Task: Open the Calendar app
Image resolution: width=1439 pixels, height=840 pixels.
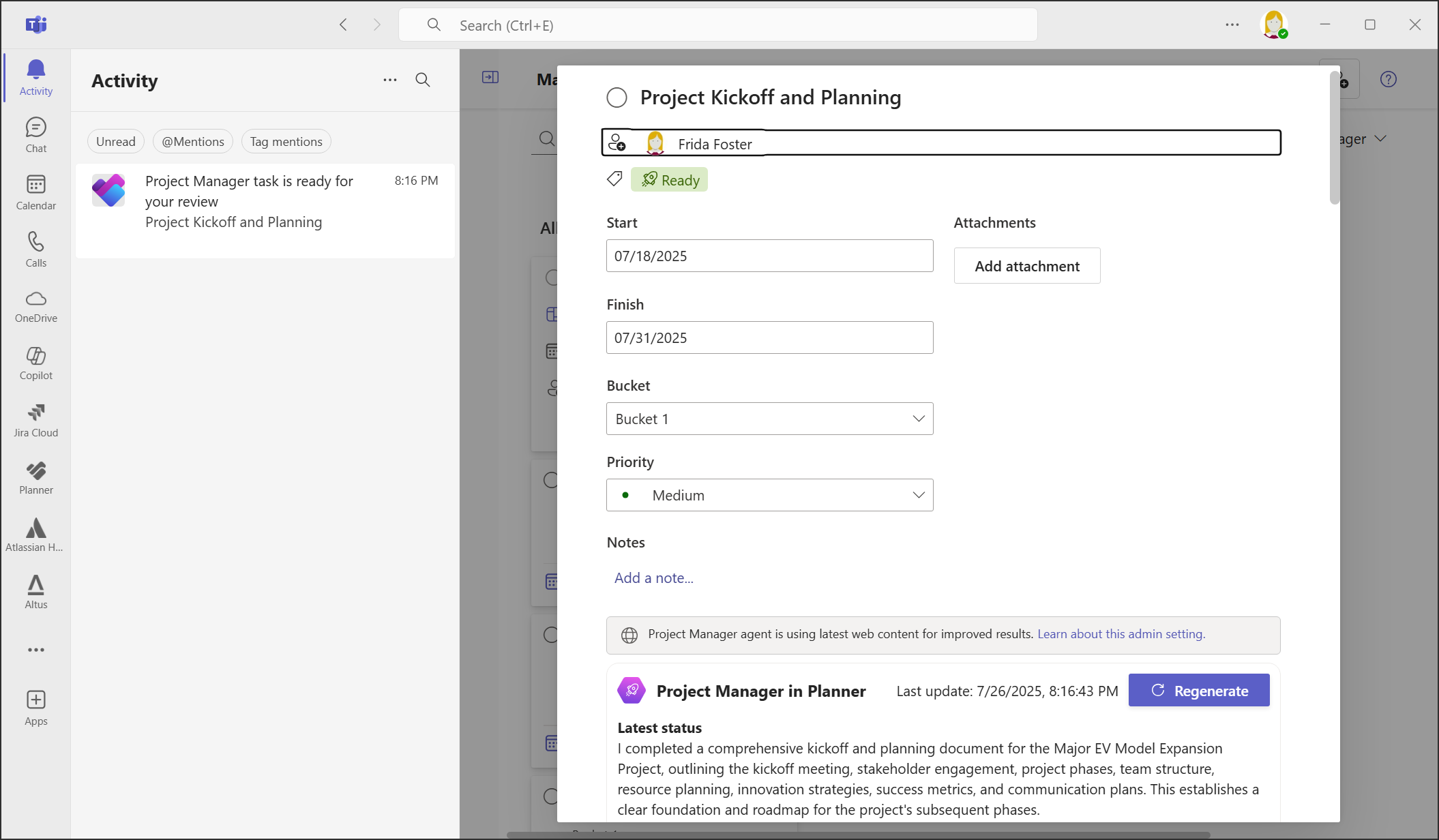Action: [x=36, y=192]
